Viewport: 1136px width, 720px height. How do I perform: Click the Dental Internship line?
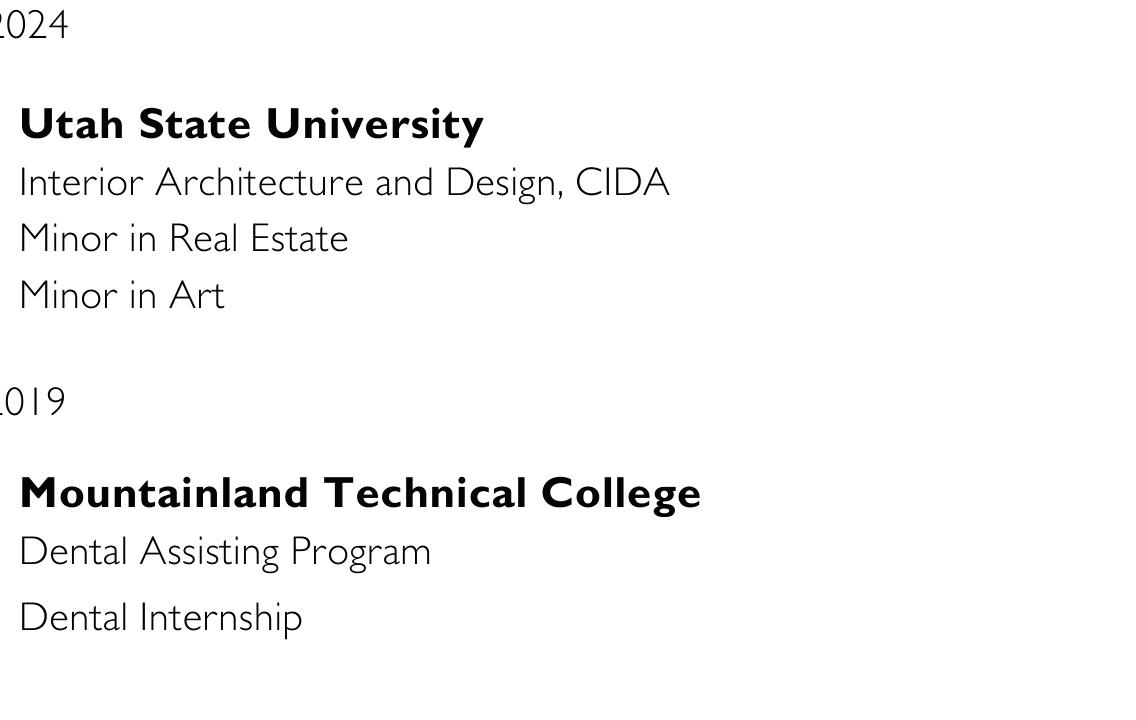(161, 619)
